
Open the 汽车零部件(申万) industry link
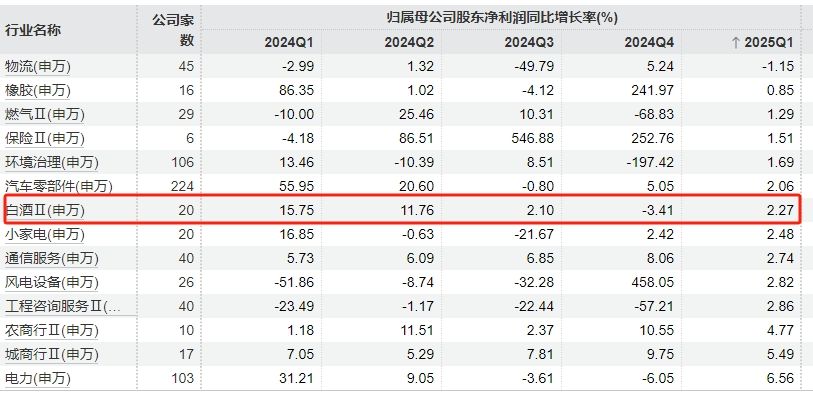coord(59,186)
